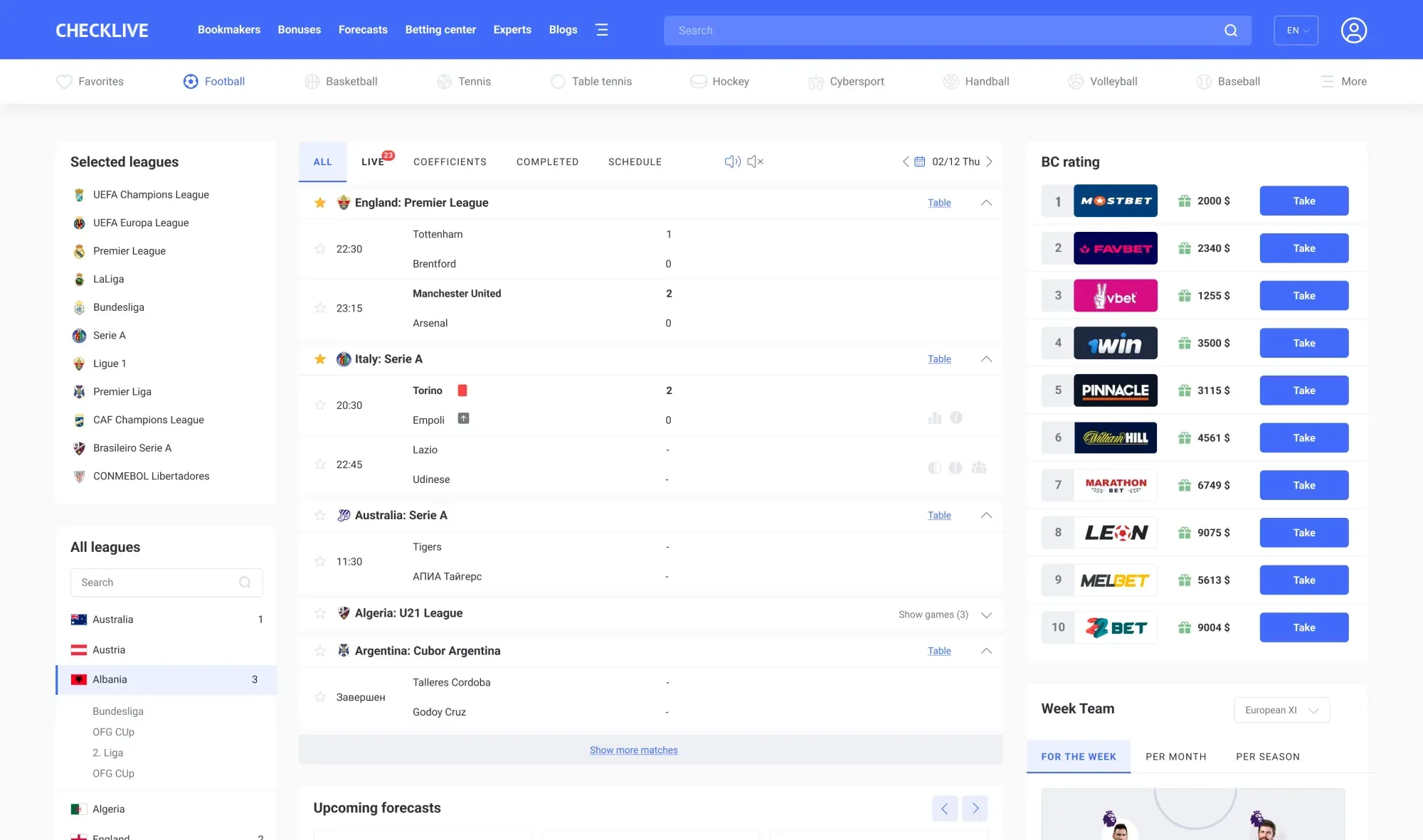This screenshot has width=1423, height=840.
Task: Open the hamburger menu in header
Action: pyautogui.click(x=602, y=30)
